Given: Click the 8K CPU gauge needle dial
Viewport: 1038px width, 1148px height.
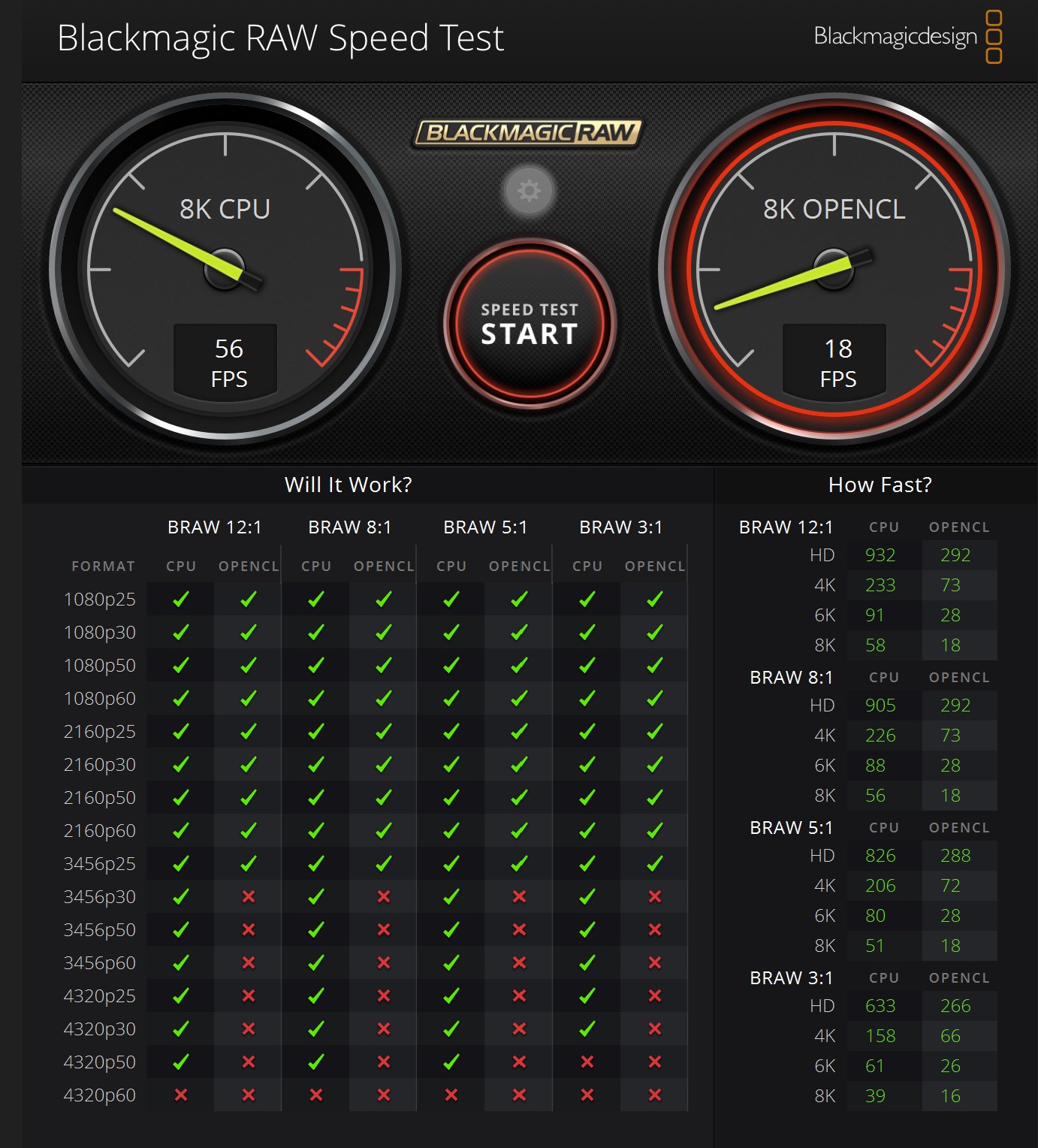Looking at the screenshot, I should click(225, 269).
